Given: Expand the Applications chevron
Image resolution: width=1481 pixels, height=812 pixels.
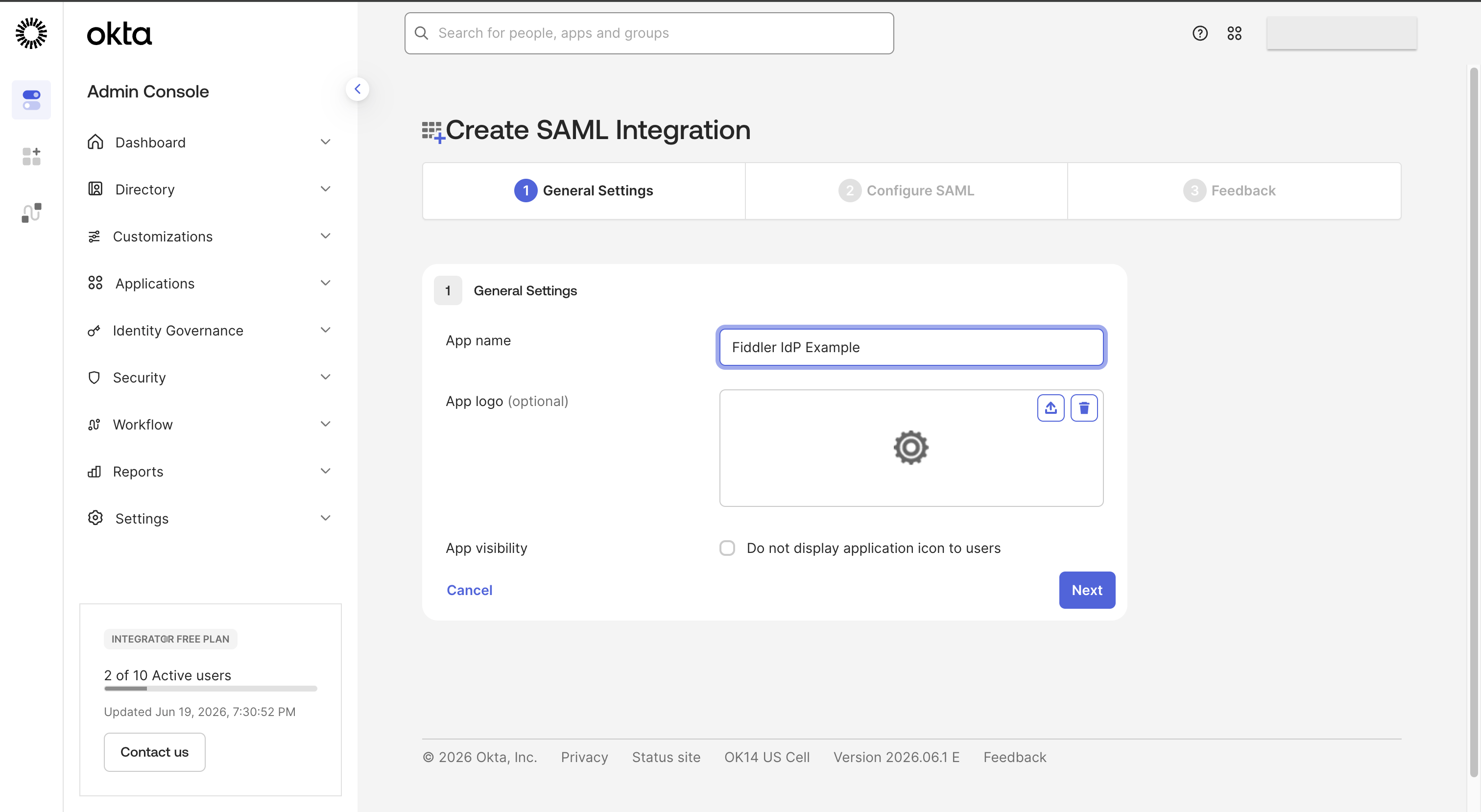Looking at the screenshot, I should [325, 283].
